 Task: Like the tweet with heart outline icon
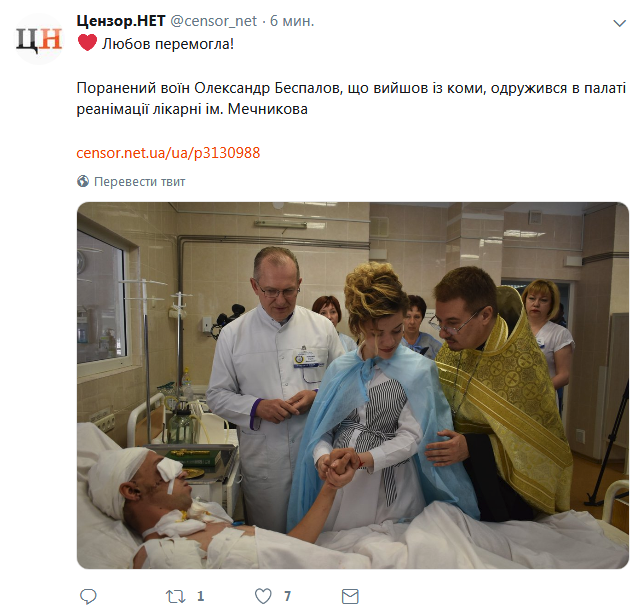click(263, 596)
